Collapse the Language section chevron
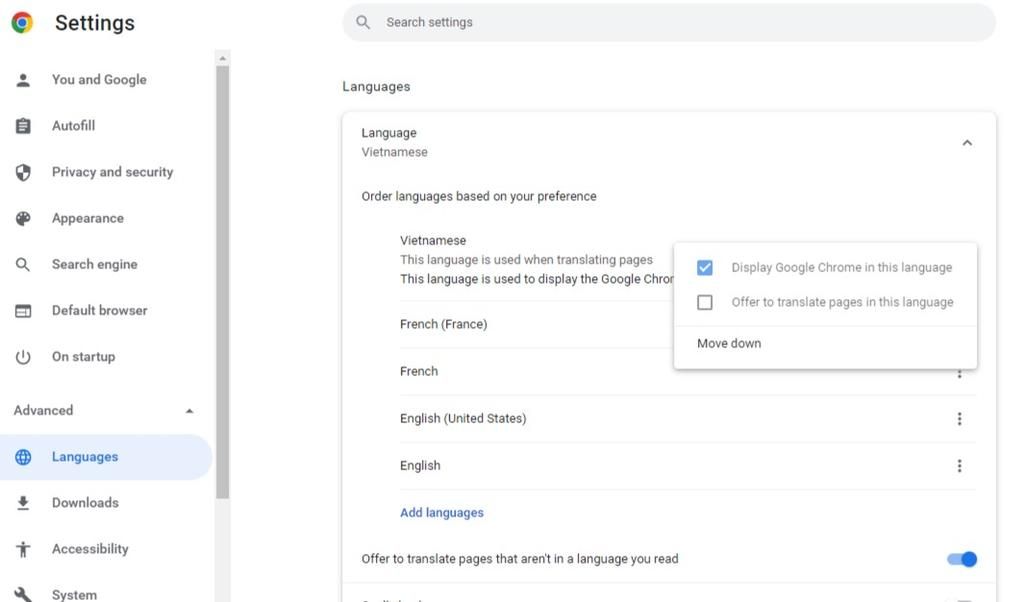The height and width of the screenshot is (602, 1024). coord(967,142)
